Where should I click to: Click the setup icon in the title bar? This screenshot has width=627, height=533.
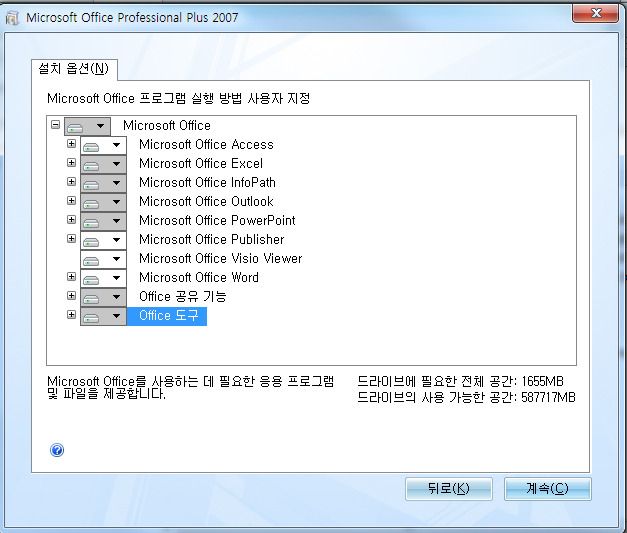pos(12,18)
